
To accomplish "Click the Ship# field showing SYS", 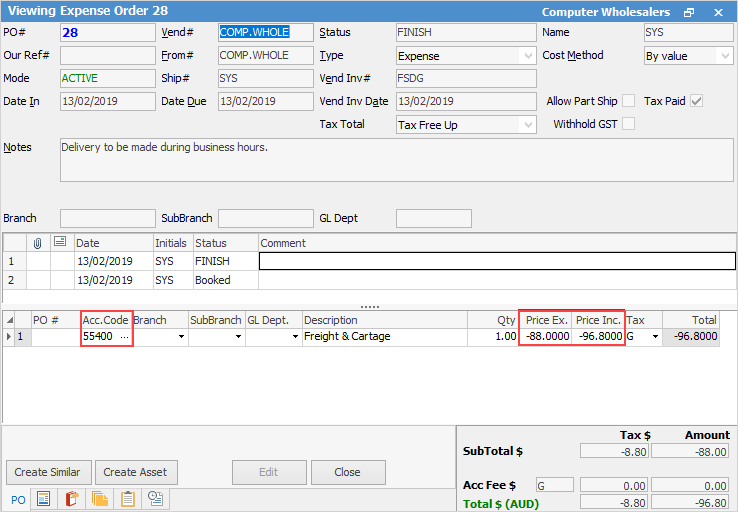I will point(265,79).
